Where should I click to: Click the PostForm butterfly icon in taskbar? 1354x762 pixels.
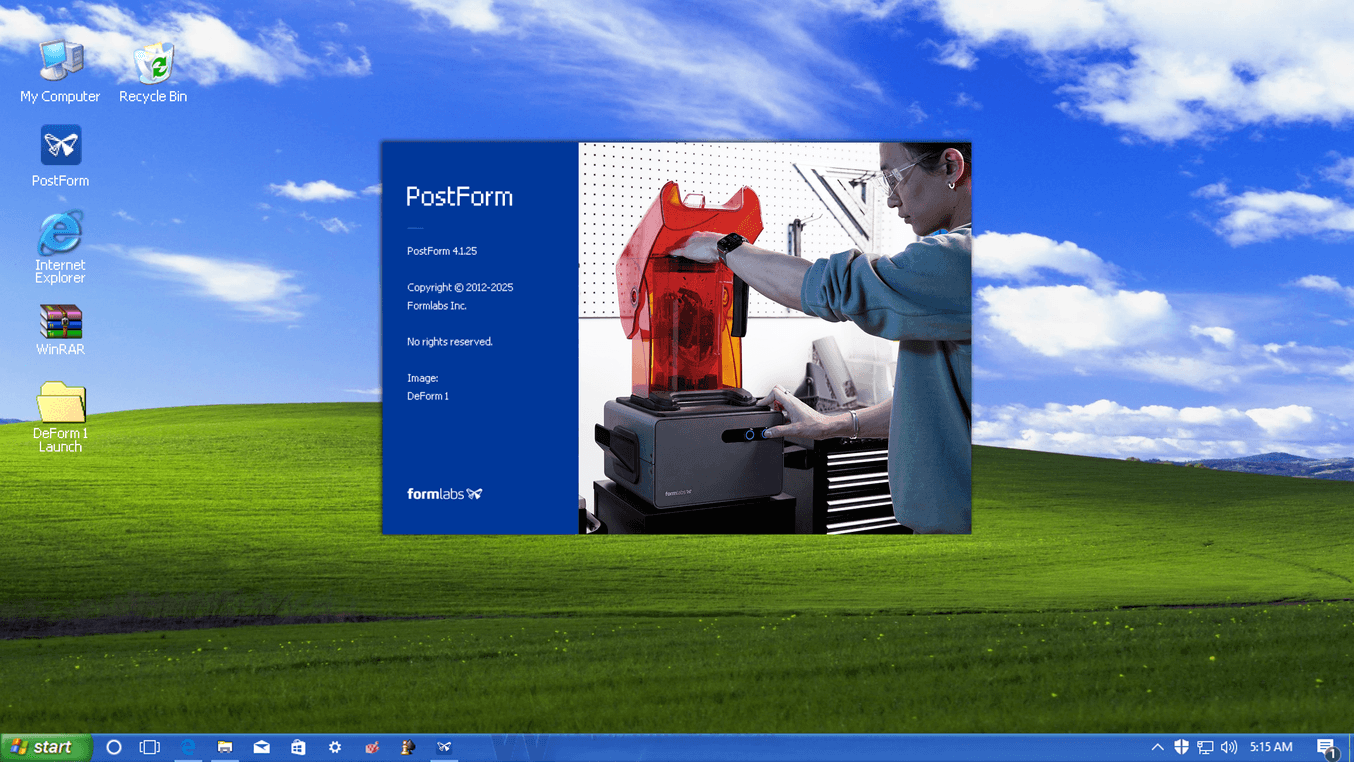tap(444, 747)
